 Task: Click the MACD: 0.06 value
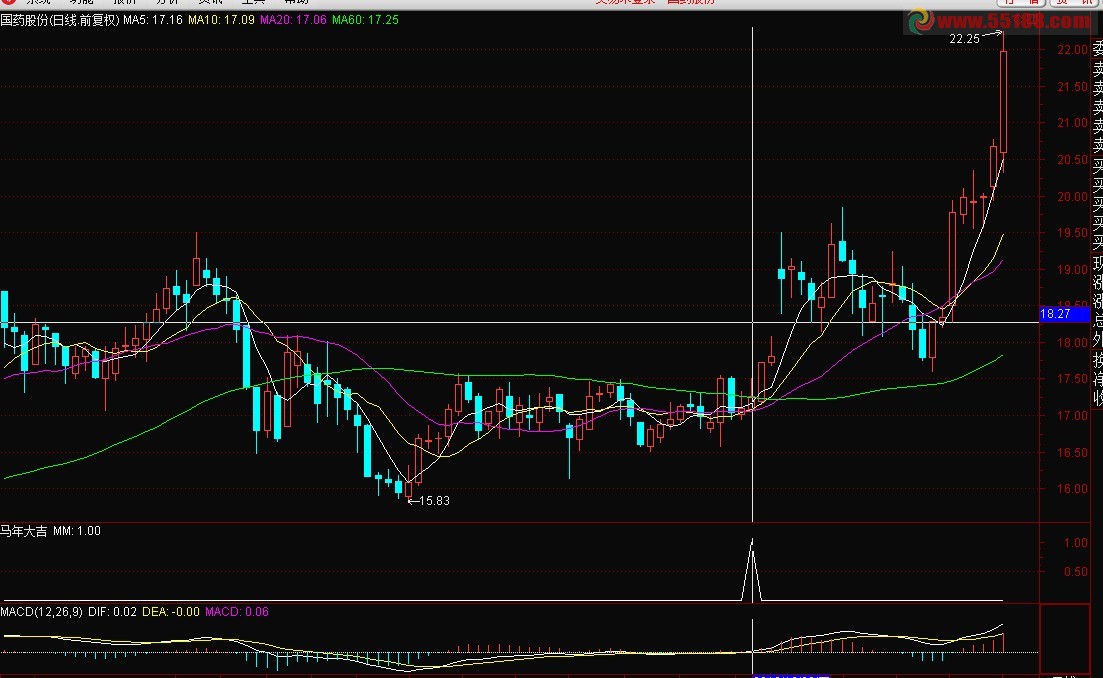(237, 612)
